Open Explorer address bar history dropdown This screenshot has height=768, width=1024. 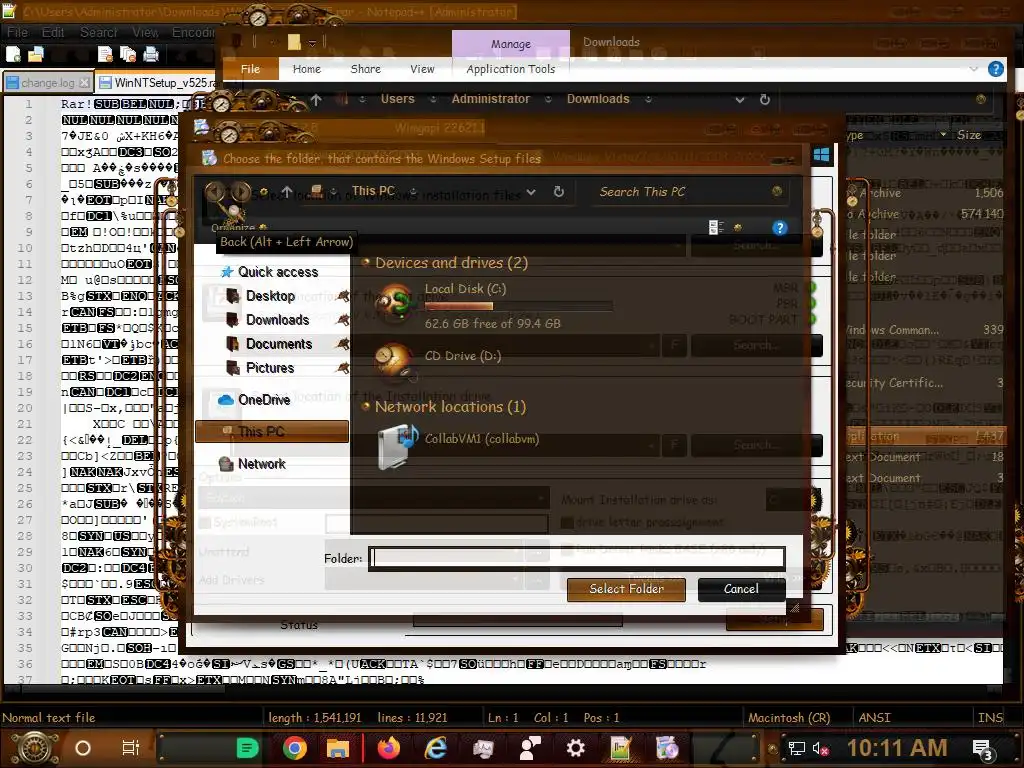coord(740,99)
